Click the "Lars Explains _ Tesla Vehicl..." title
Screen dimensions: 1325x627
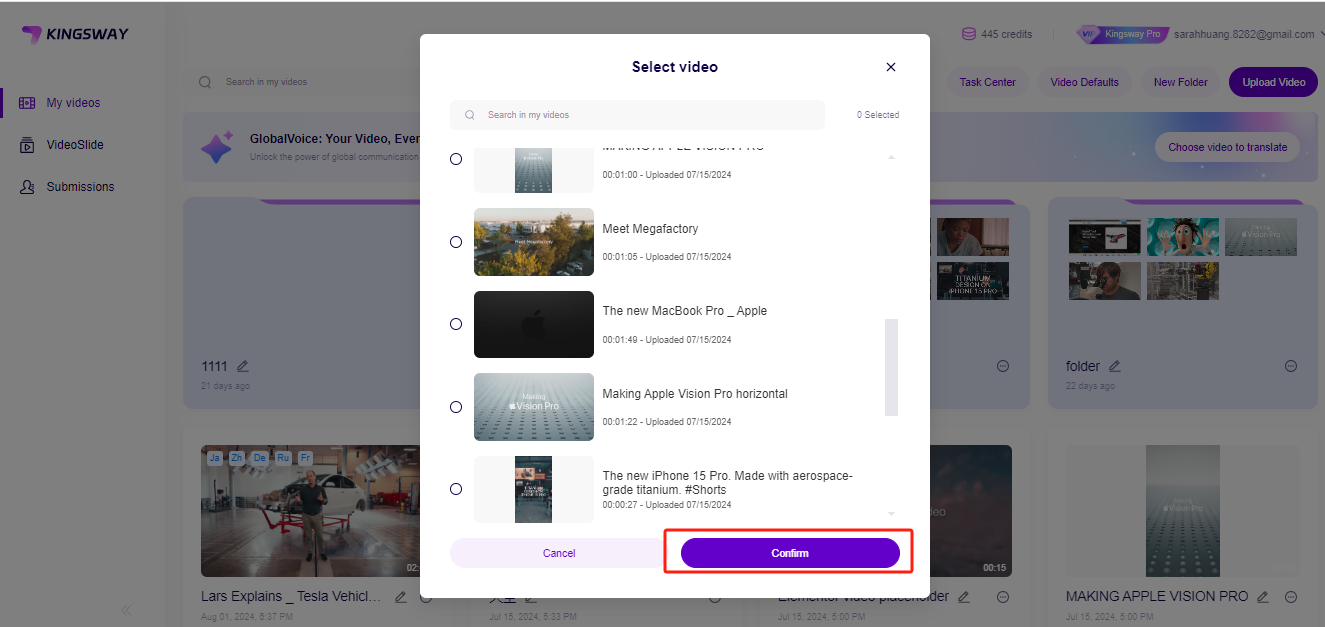click(x=291, y=597)
